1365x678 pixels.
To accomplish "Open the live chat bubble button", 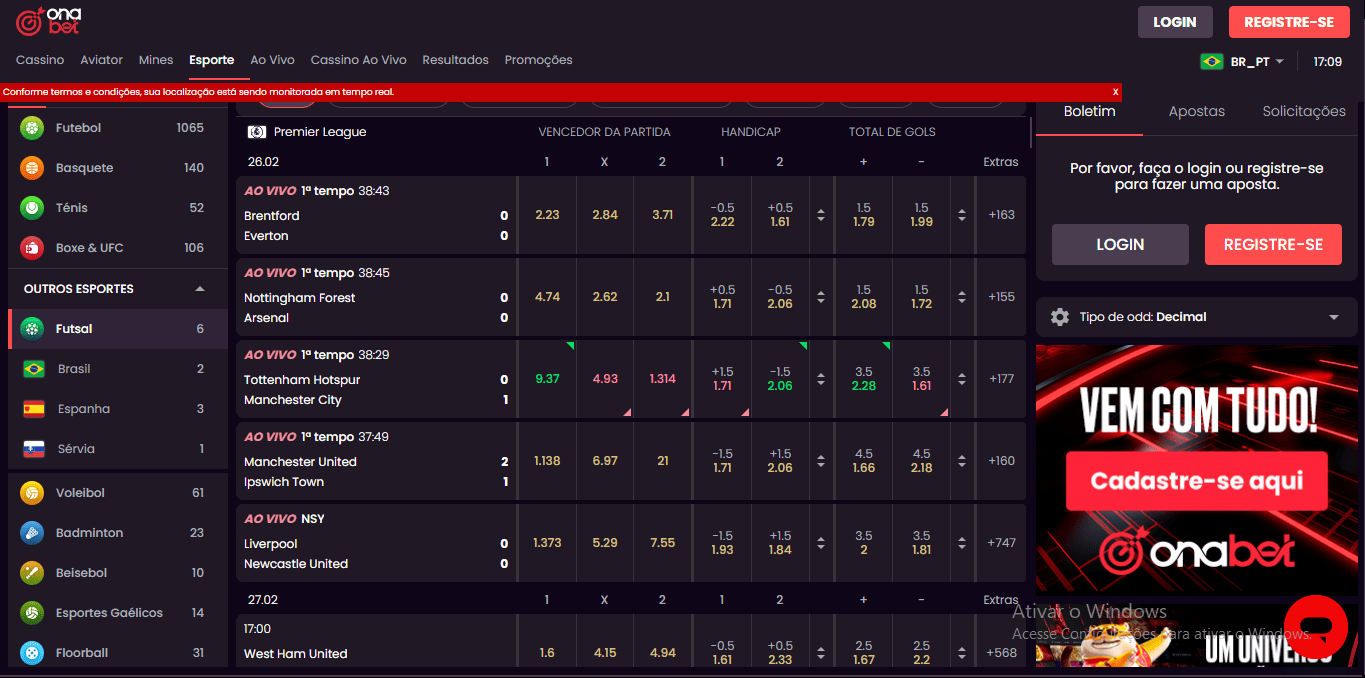I will point(1316,627).
